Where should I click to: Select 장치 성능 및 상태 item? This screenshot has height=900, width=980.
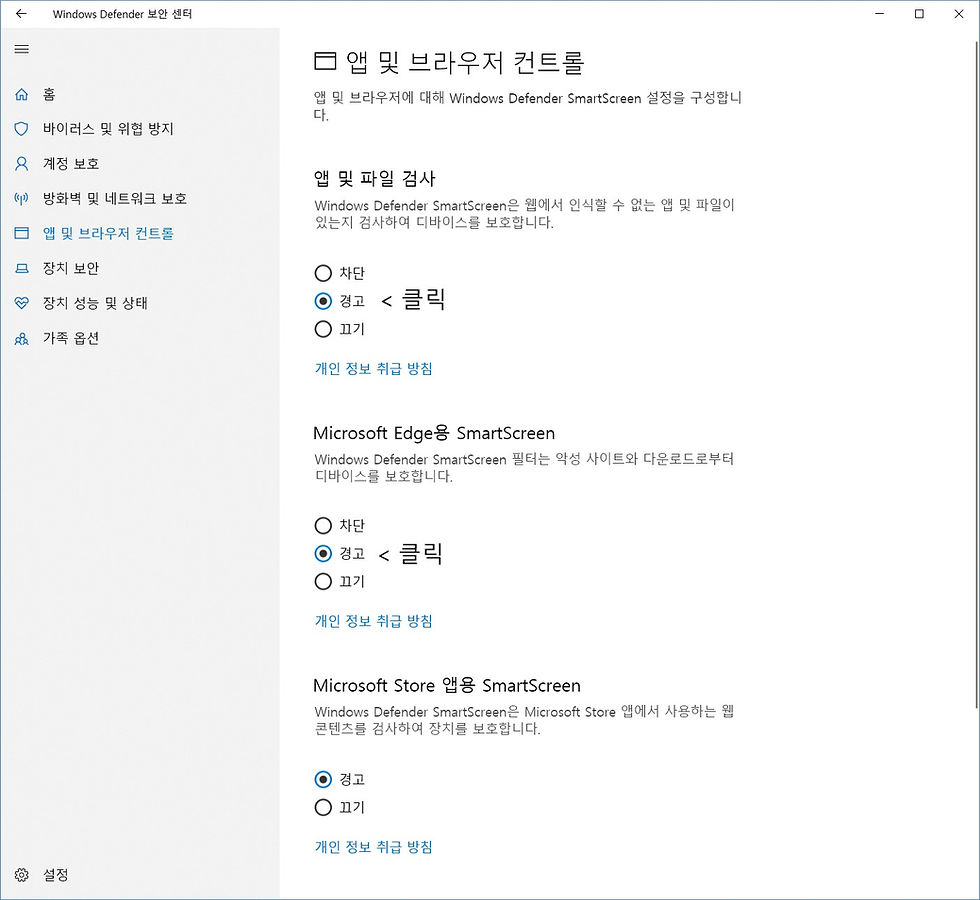point(95,303)
